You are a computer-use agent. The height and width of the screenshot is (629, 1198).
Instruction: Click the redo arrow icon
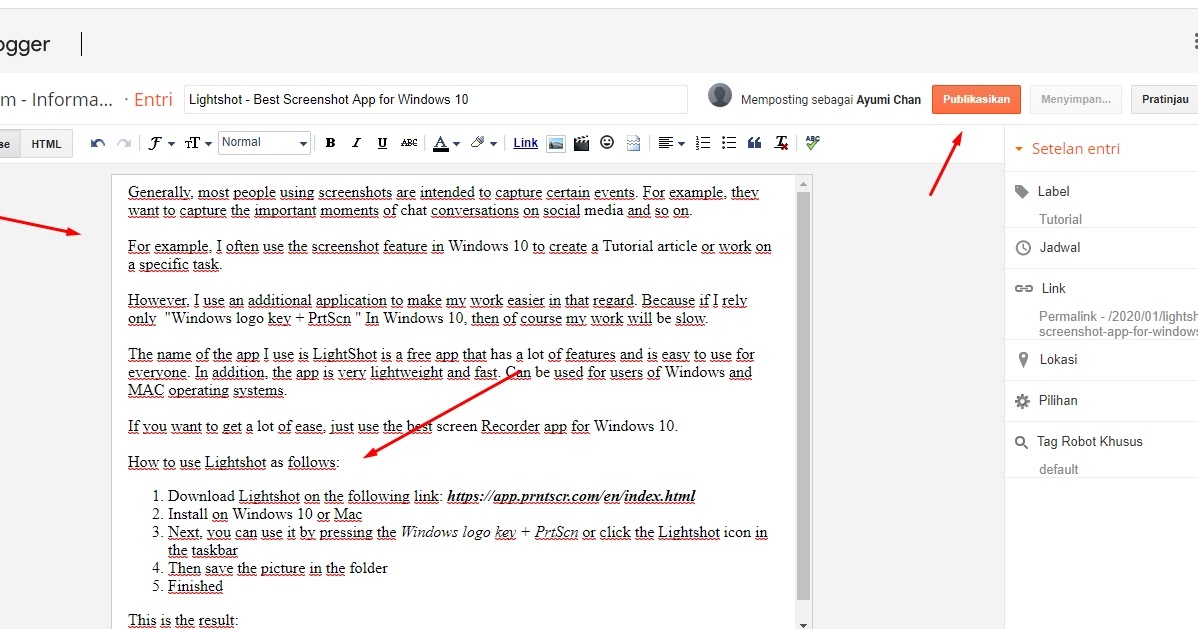pos(124,143)
